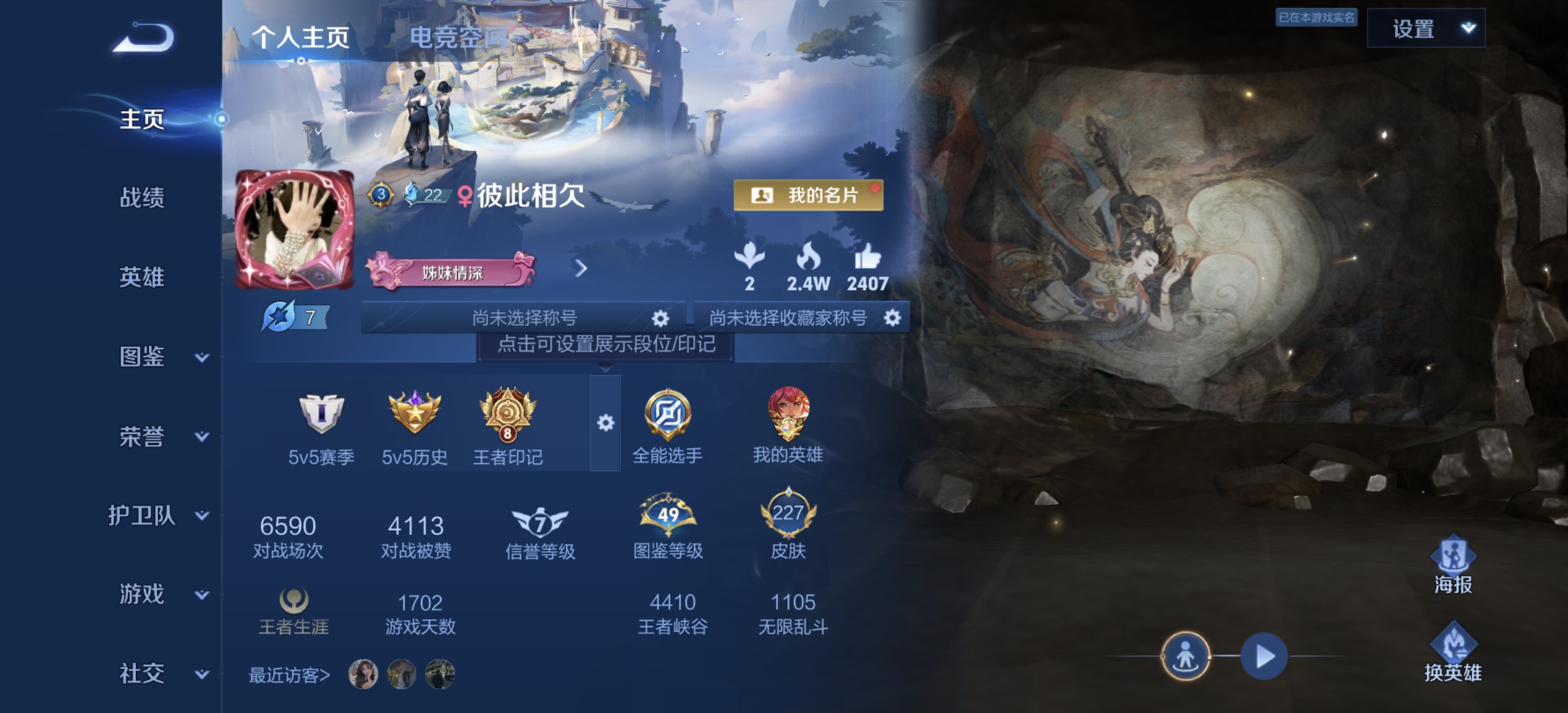Open the 全能选手 emblem
Screen dimensions: 1568x713
[668, 415]
